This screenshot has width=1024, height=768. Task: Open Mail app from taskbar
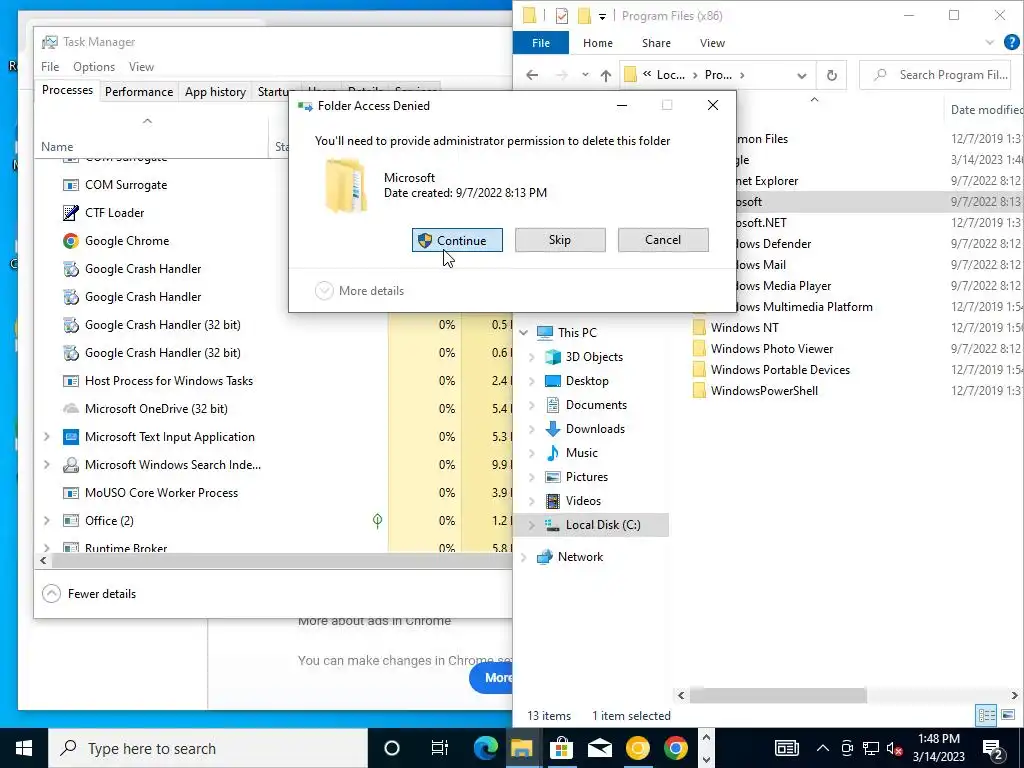599,748
